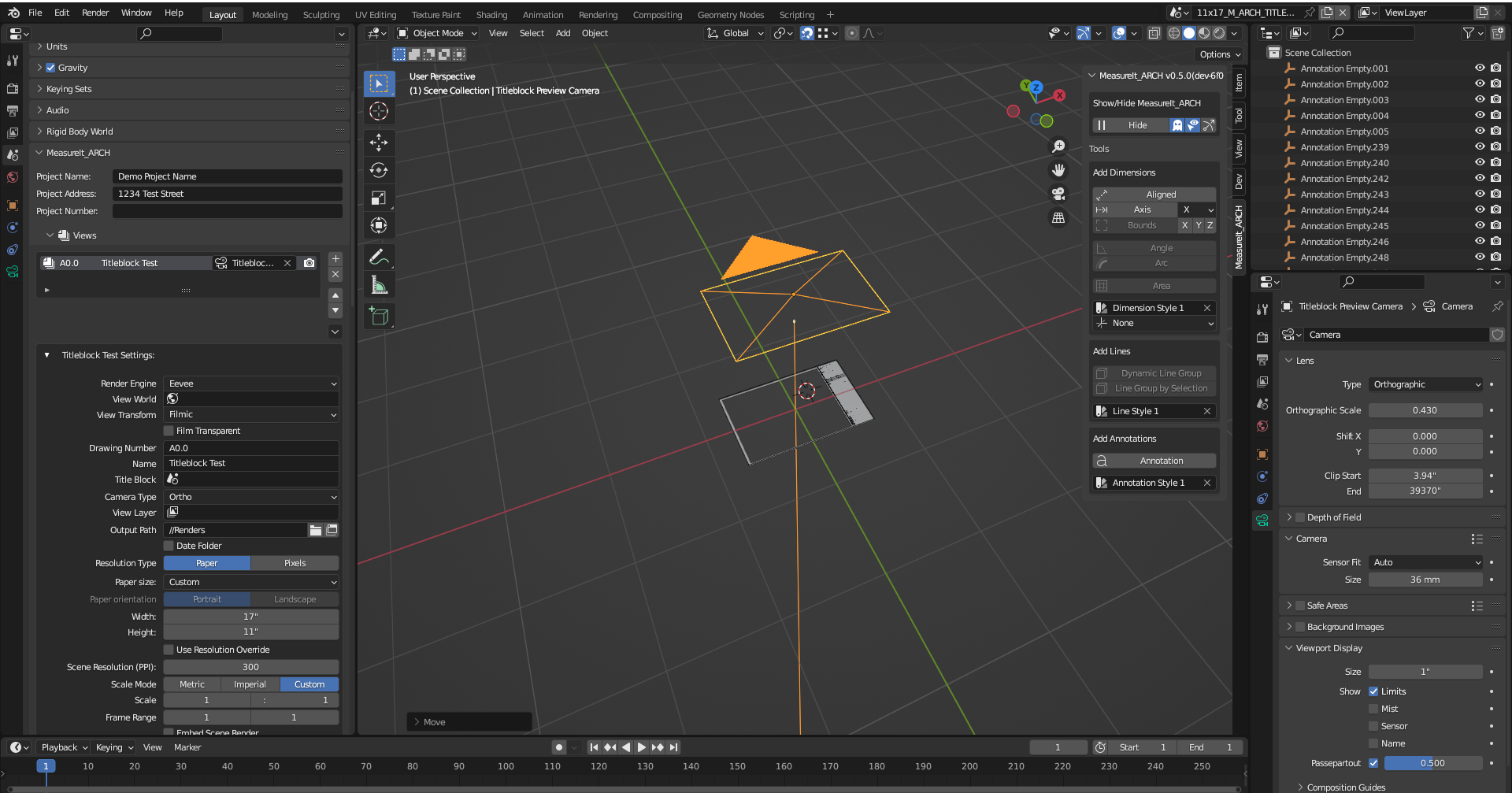
Task: Click the Project Number input field
Action: coord(228,211)
